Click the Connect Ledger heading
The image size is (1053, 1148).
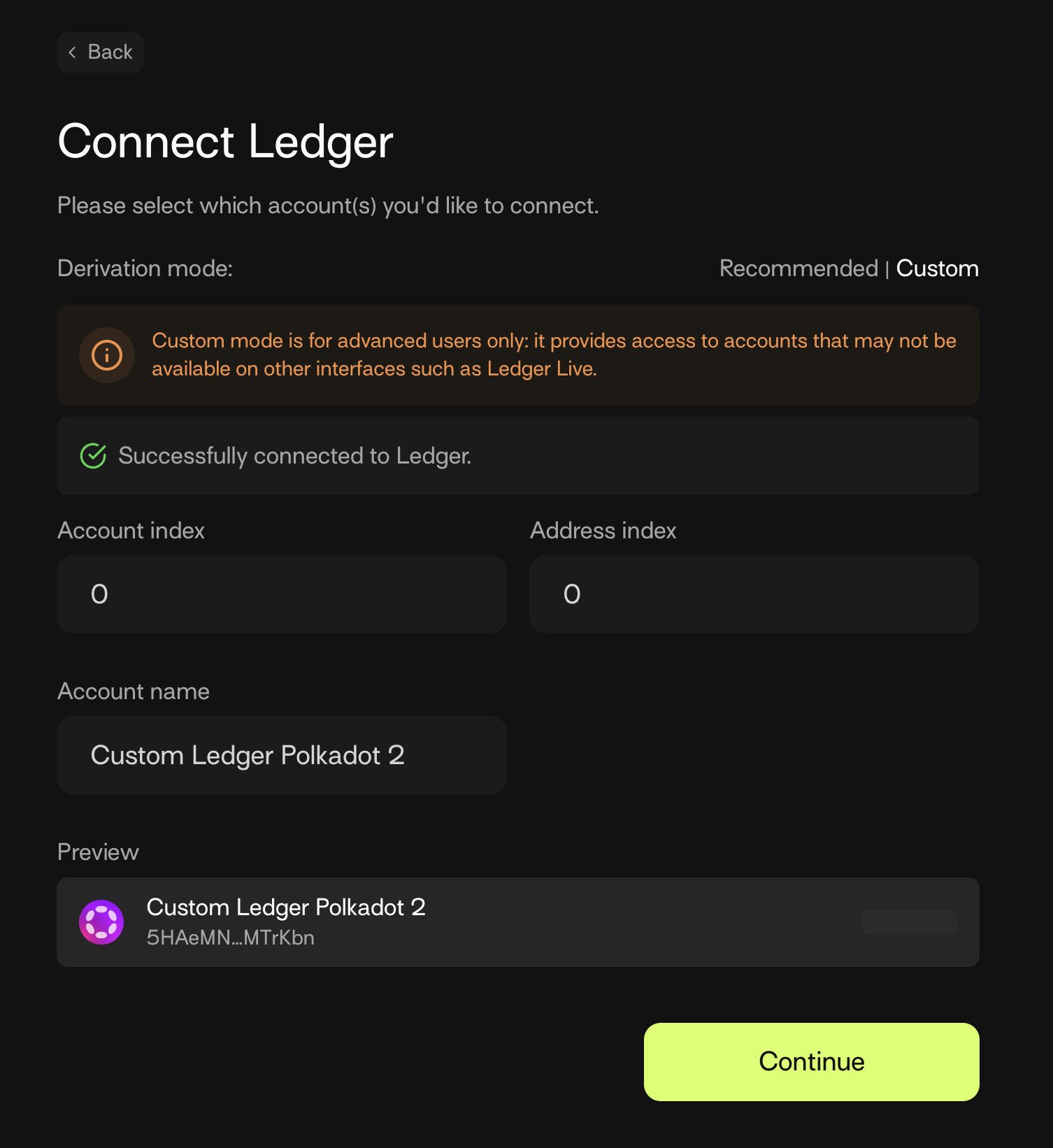coord(225,142)
